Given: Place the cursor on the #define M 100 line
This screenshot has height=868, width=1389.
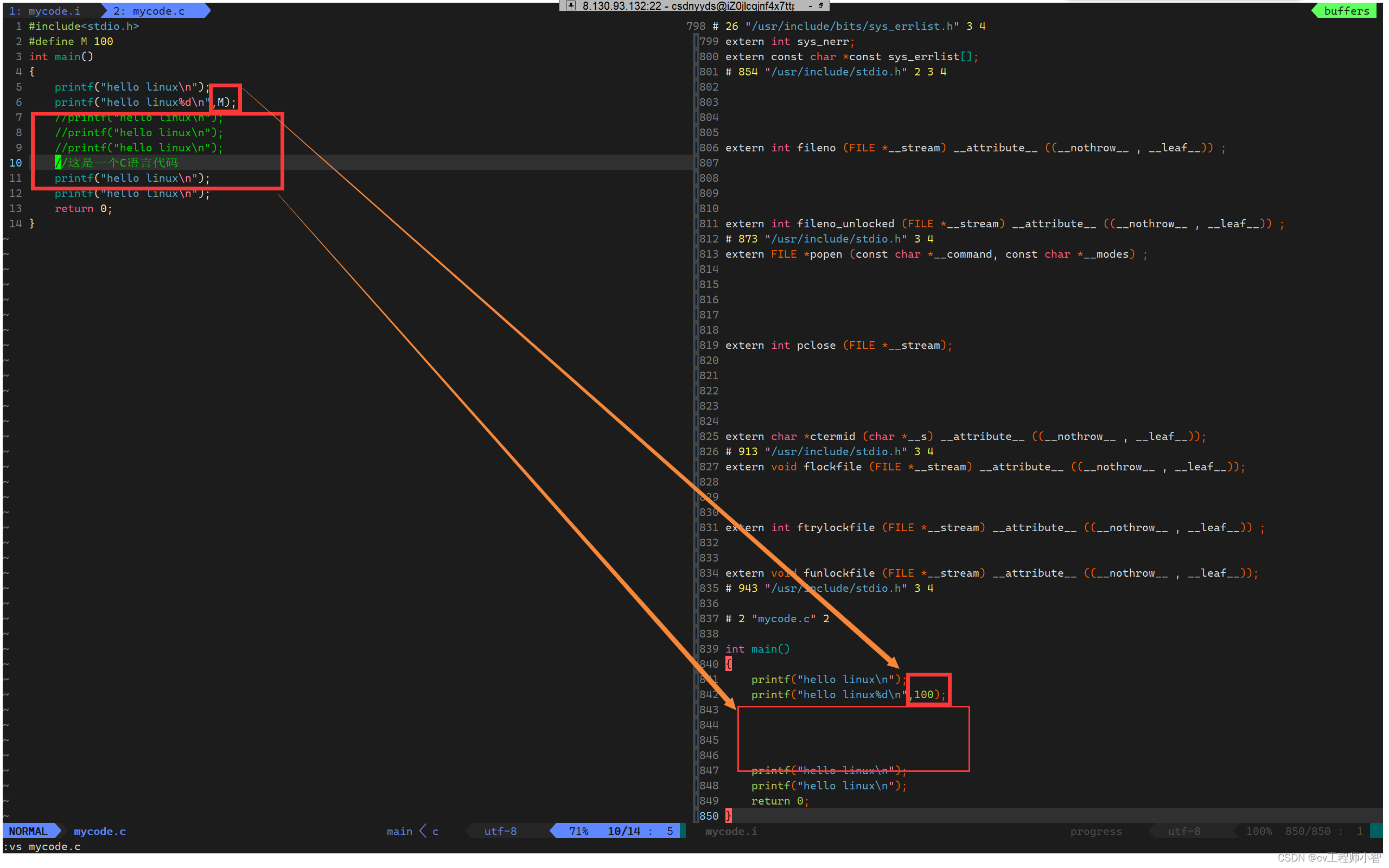Looking at the screenshot, I should click(71, 41).
